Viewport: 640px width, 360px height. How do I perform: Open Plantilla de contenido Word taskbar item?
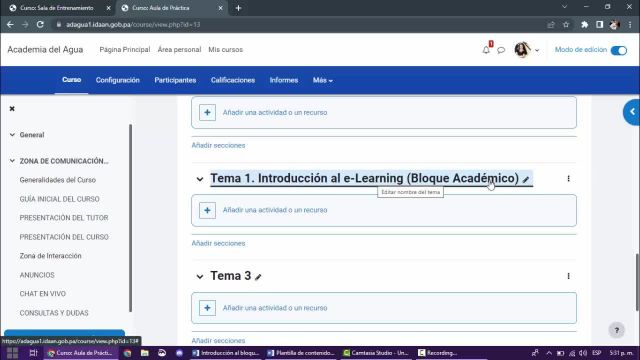pos(300,353)
